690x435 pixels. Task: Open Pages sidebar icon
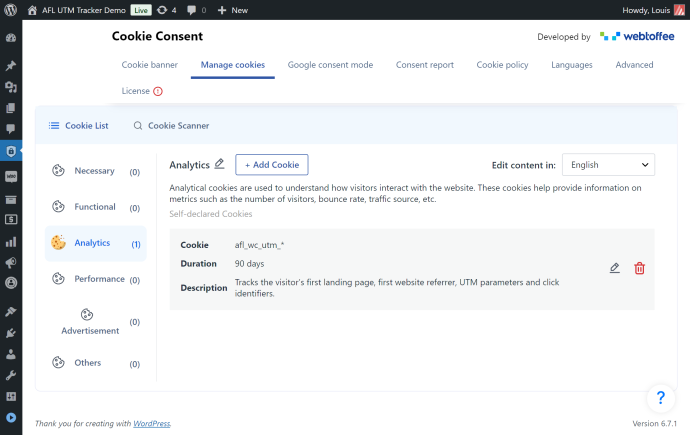pyautogui.click(x=11, y=108)
